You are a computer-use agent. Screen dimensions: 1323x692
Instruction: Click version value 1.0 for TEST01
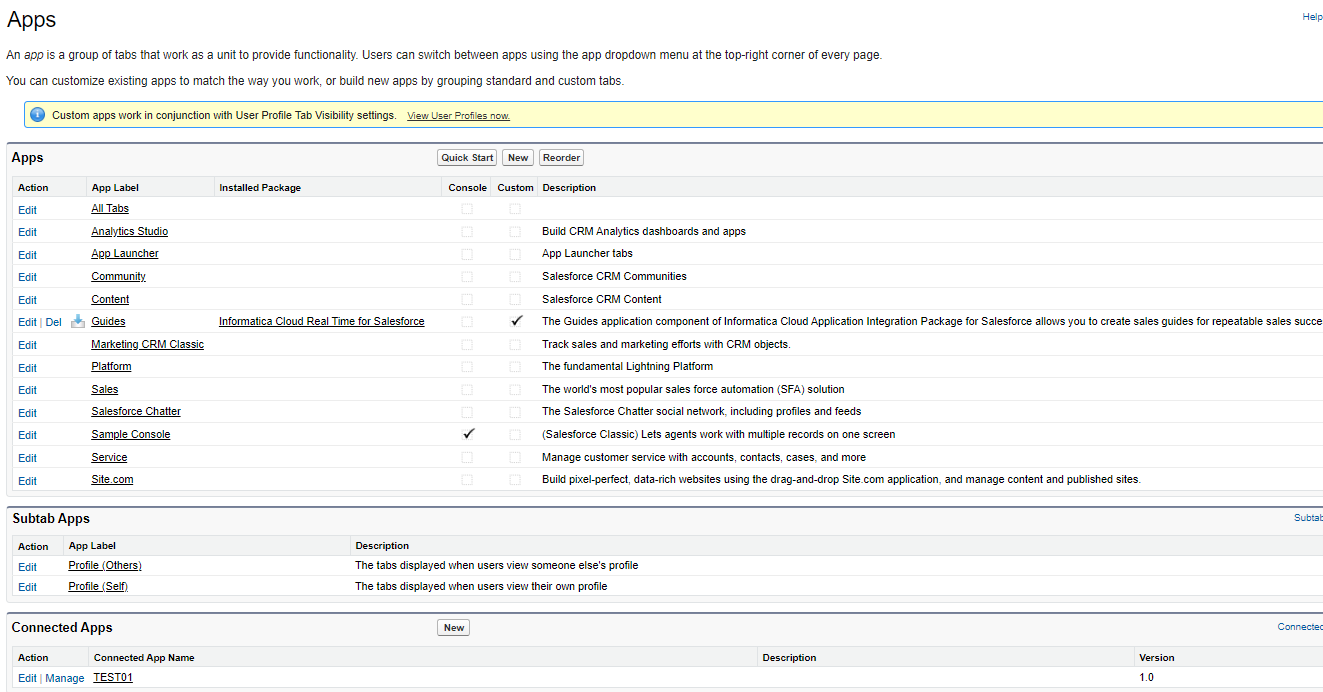pyautogui.click(x=1146, y=677)
